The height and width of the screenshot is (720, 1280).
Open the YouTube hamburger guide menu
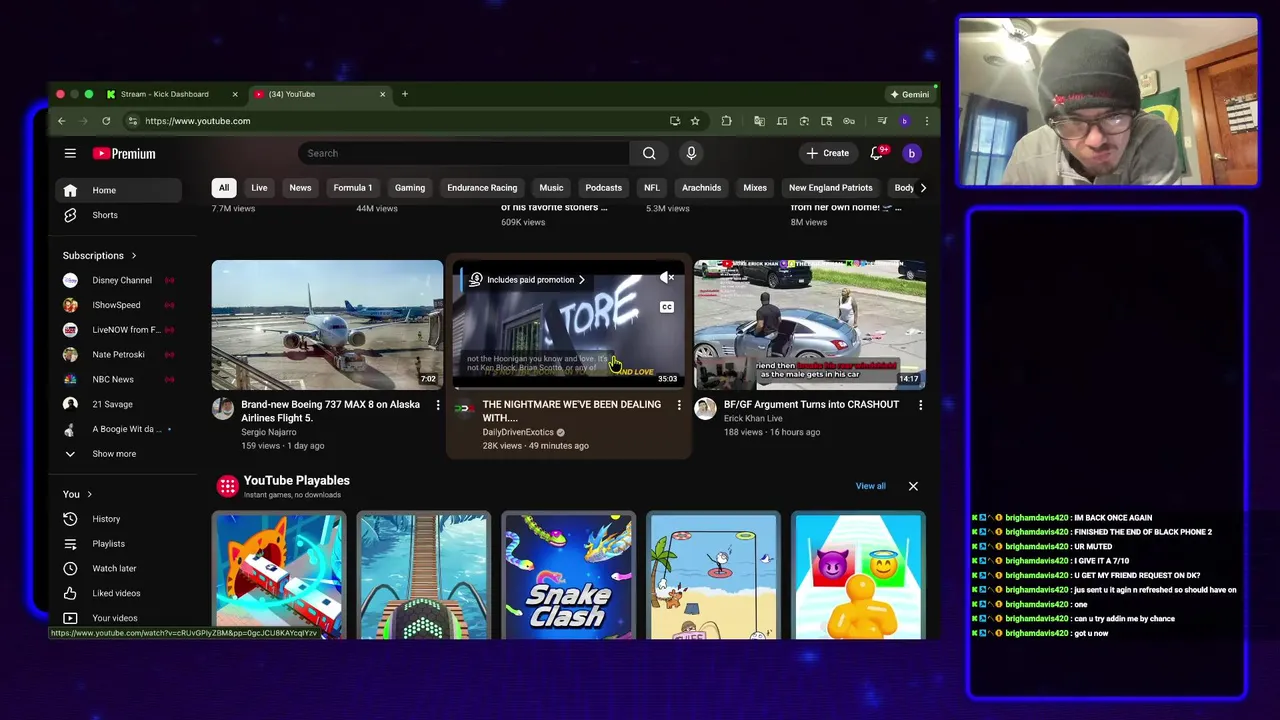pos(70,153)
